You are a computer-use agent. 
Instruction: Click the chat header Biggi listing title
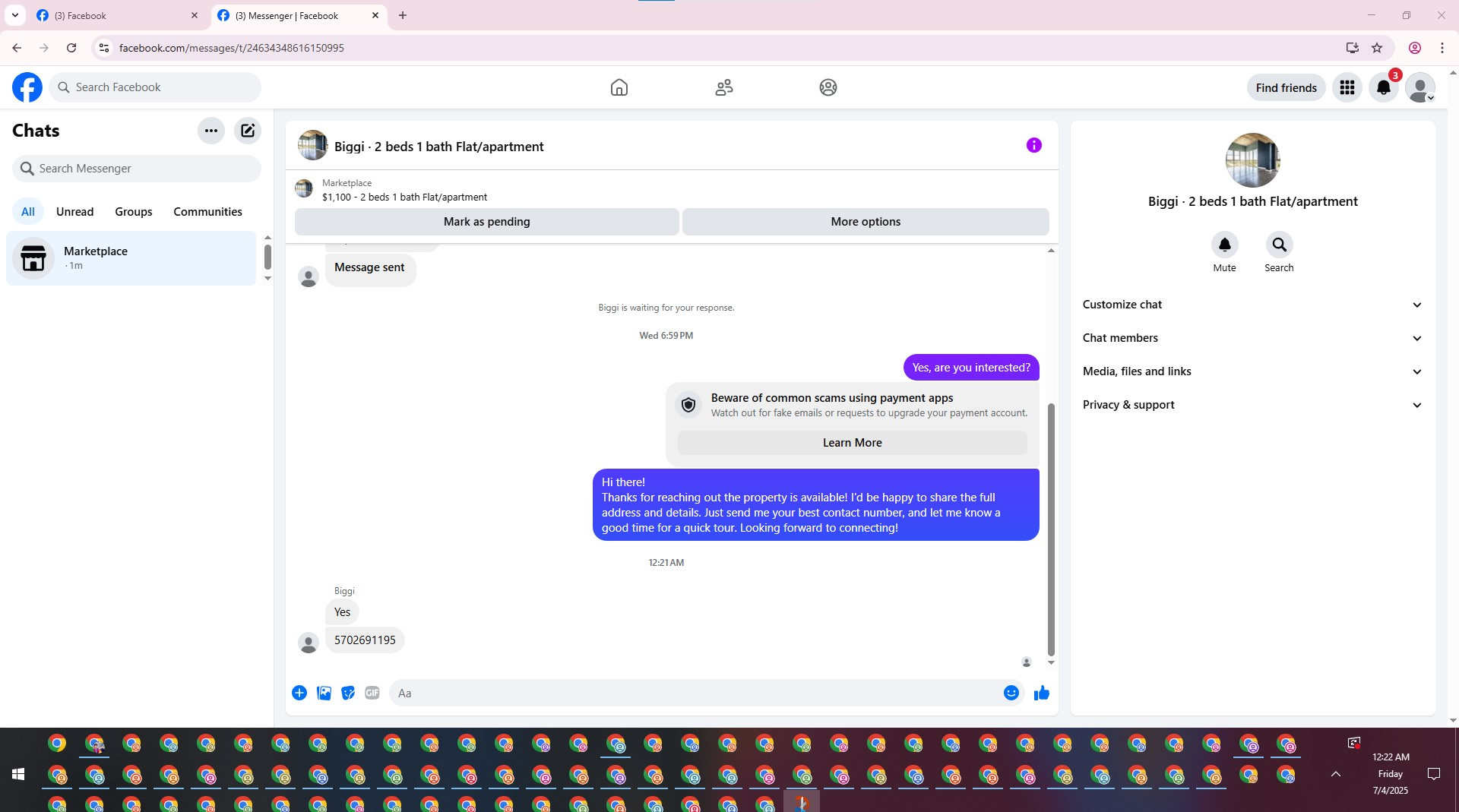(439, 147)
